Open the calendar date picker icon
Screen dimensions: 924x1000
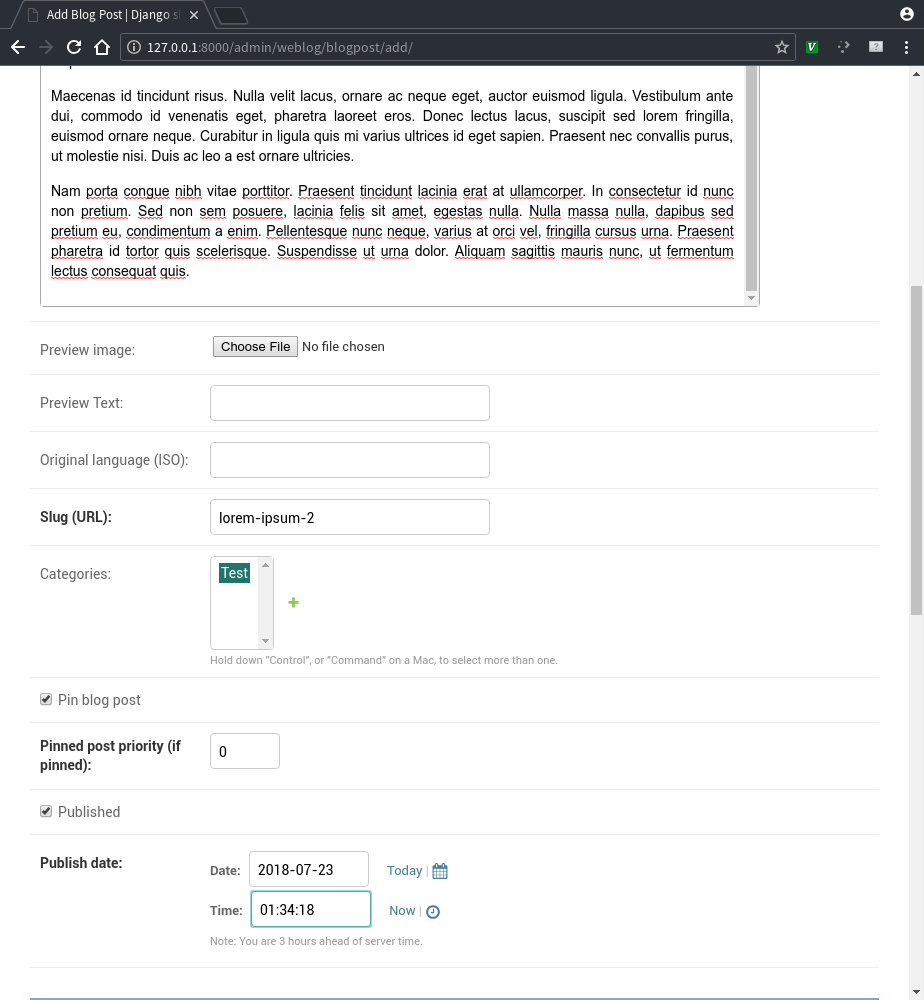(x=440, y=871)
